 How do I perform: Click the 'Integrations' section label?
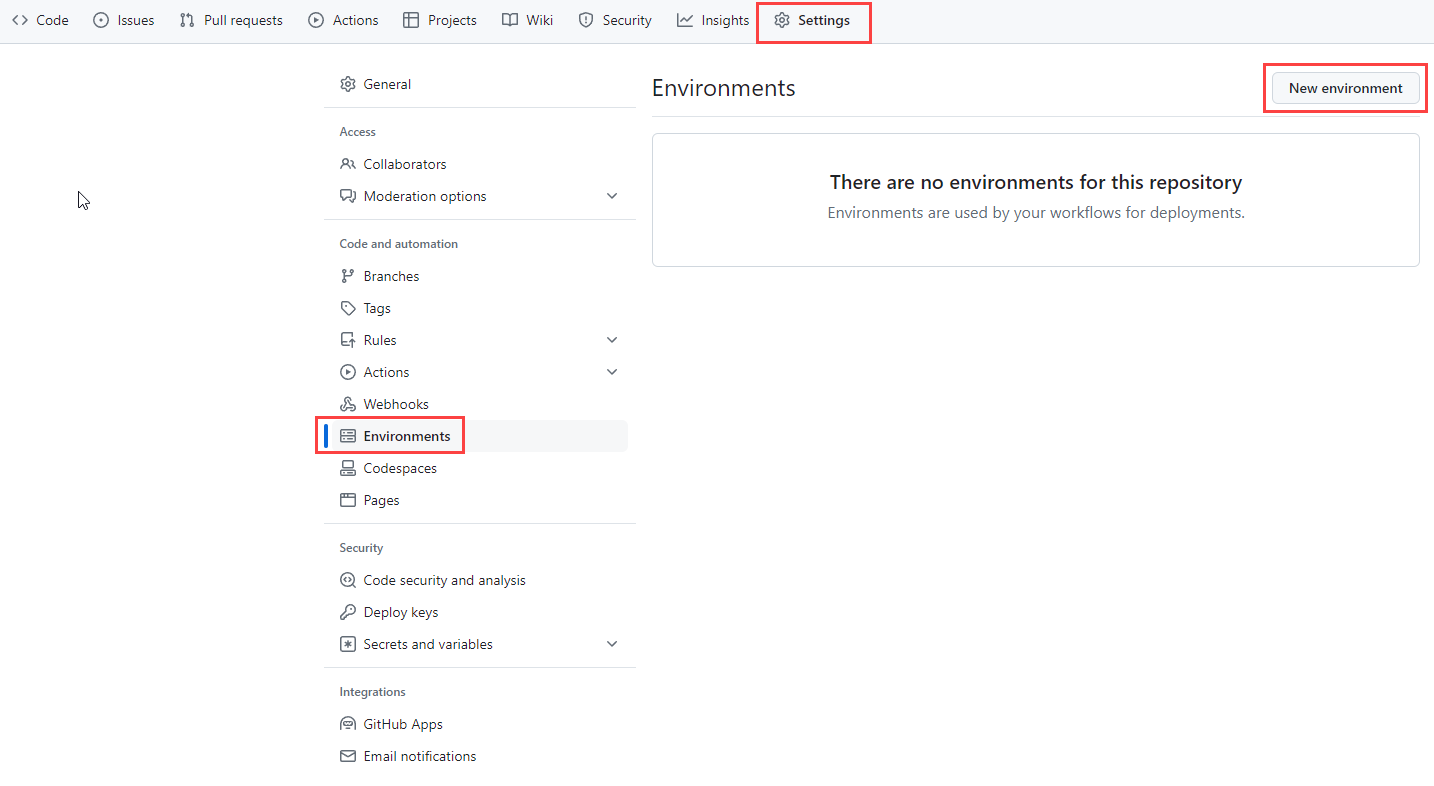click(373, 692)
